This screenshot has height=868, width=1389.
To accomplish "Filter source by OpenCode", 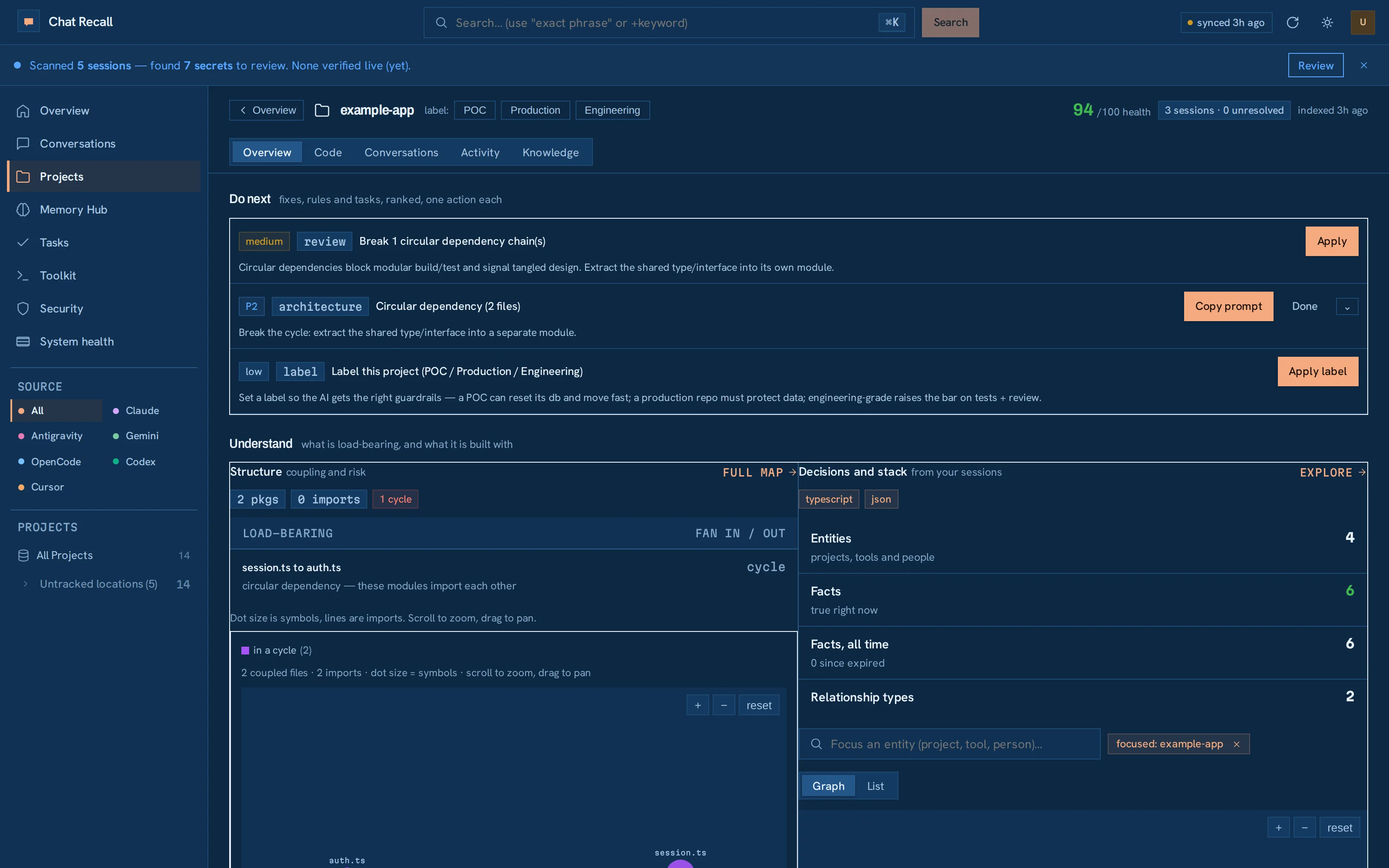I will pos(56,461).
